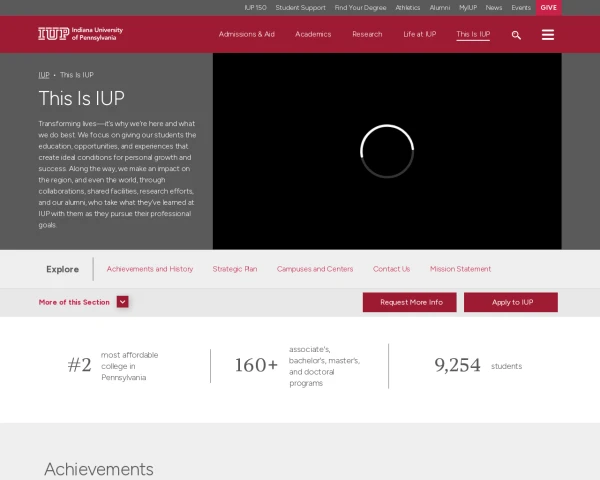
Task: Open the Strategic Plan link
Action: click(235, 269)
